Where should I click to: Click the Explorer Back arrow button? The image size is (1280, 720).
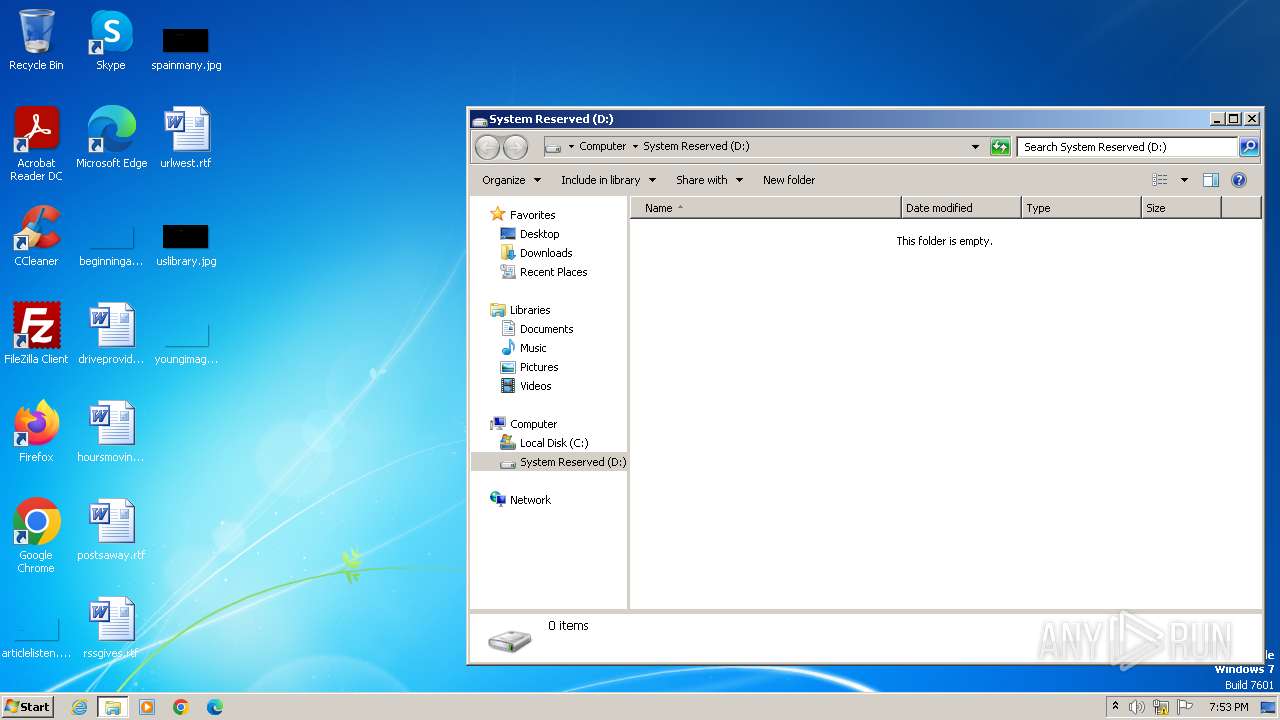point(487,147)
